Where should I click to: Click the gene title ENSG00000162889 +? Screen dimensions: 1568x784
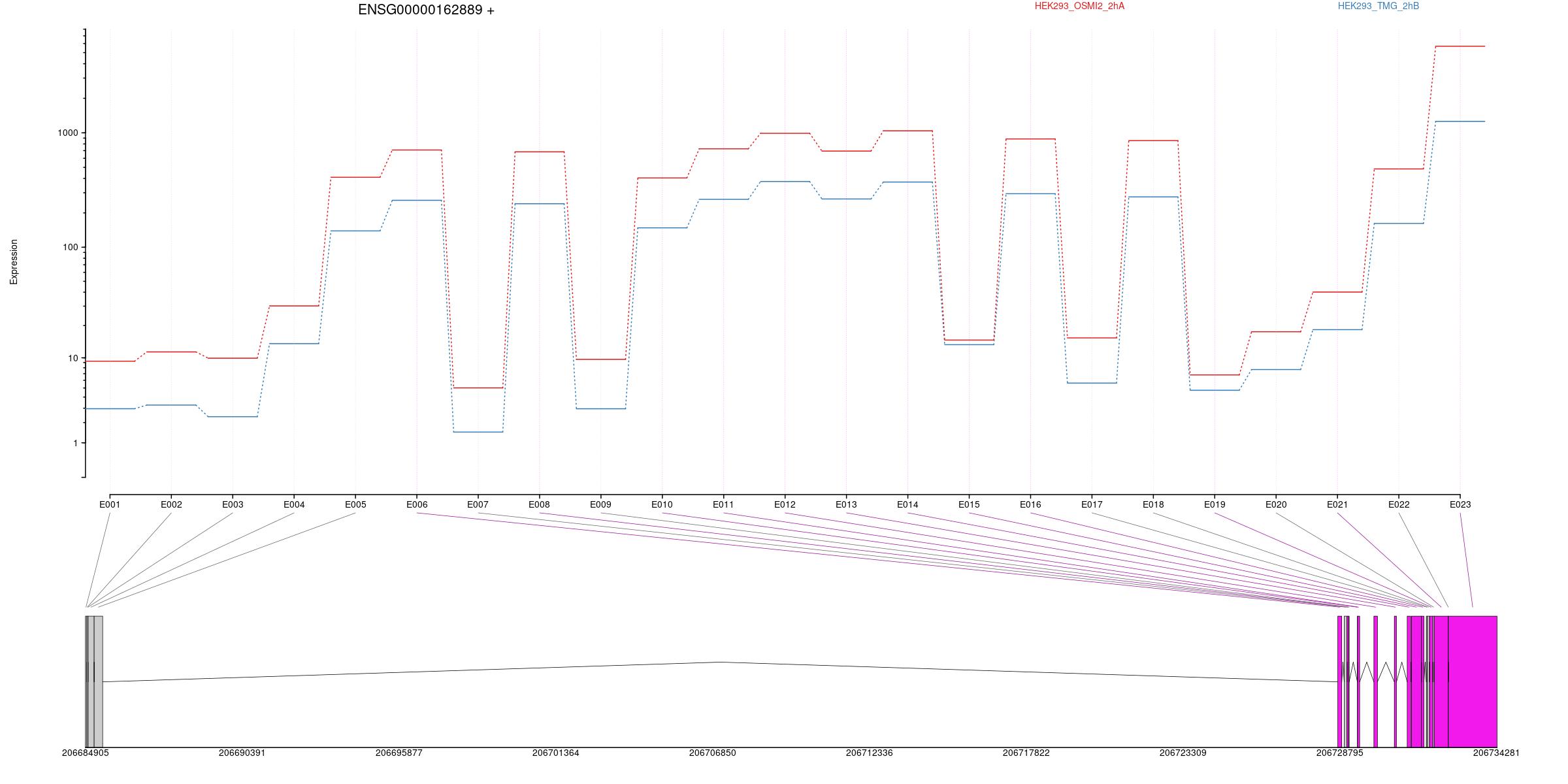[x=426, y=10]
